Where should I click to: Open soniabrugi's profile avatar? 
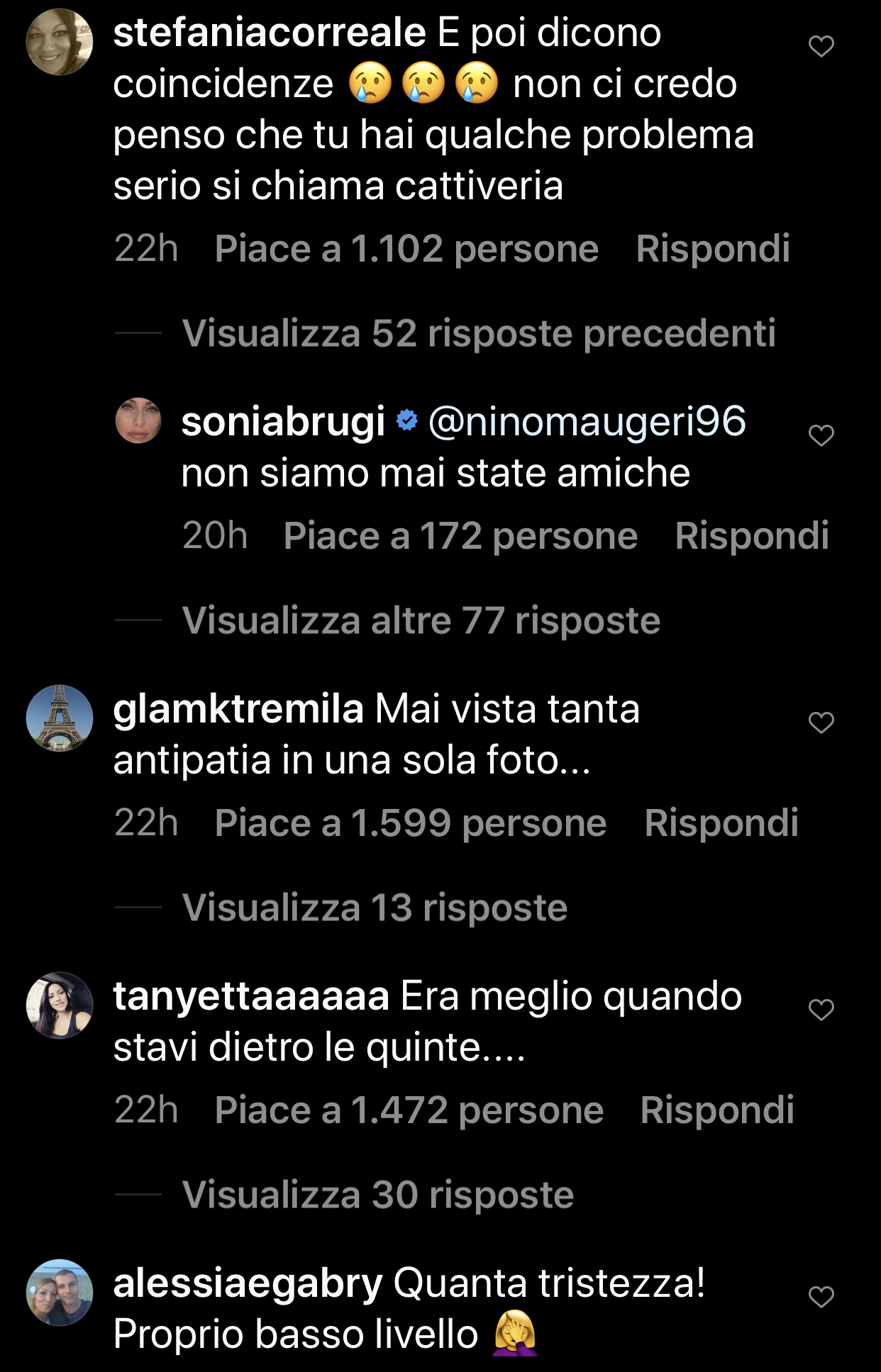click(138, 420)
